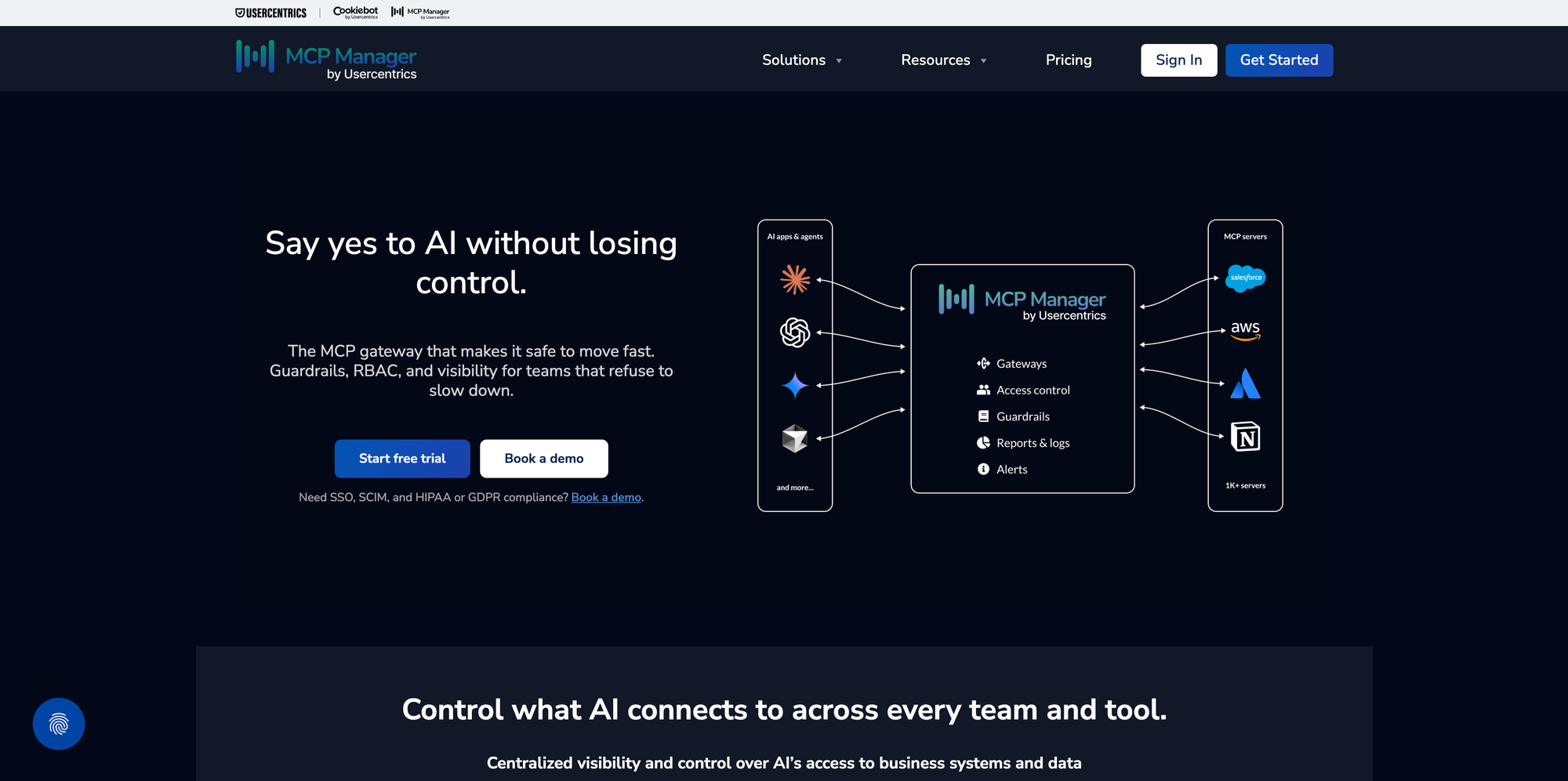Image resolution: width=1568 pixels, height=781 pixels.
Task: Click the OpenAI ChatGPT icon in diagram
Action: (795, 332)
